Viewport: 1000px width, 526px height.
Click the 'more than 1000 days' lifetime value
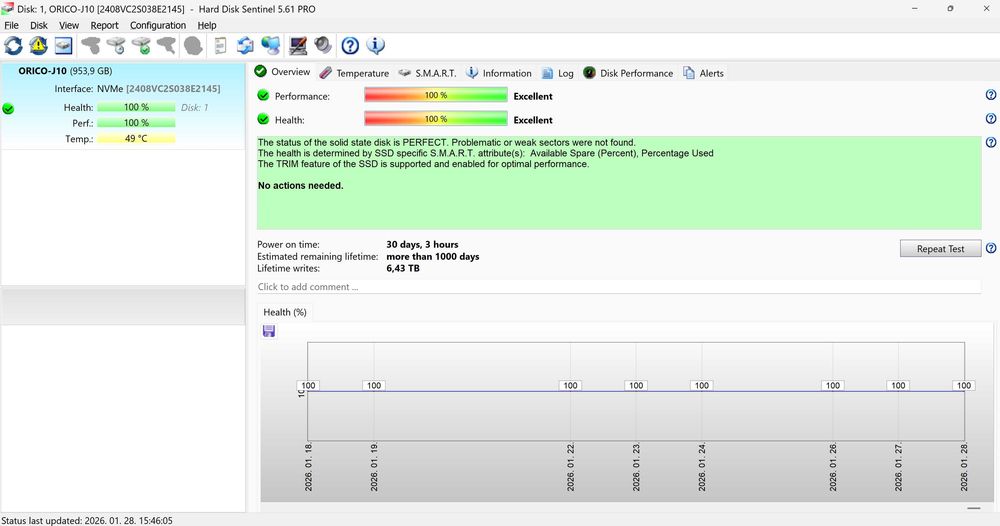point(432,256)
